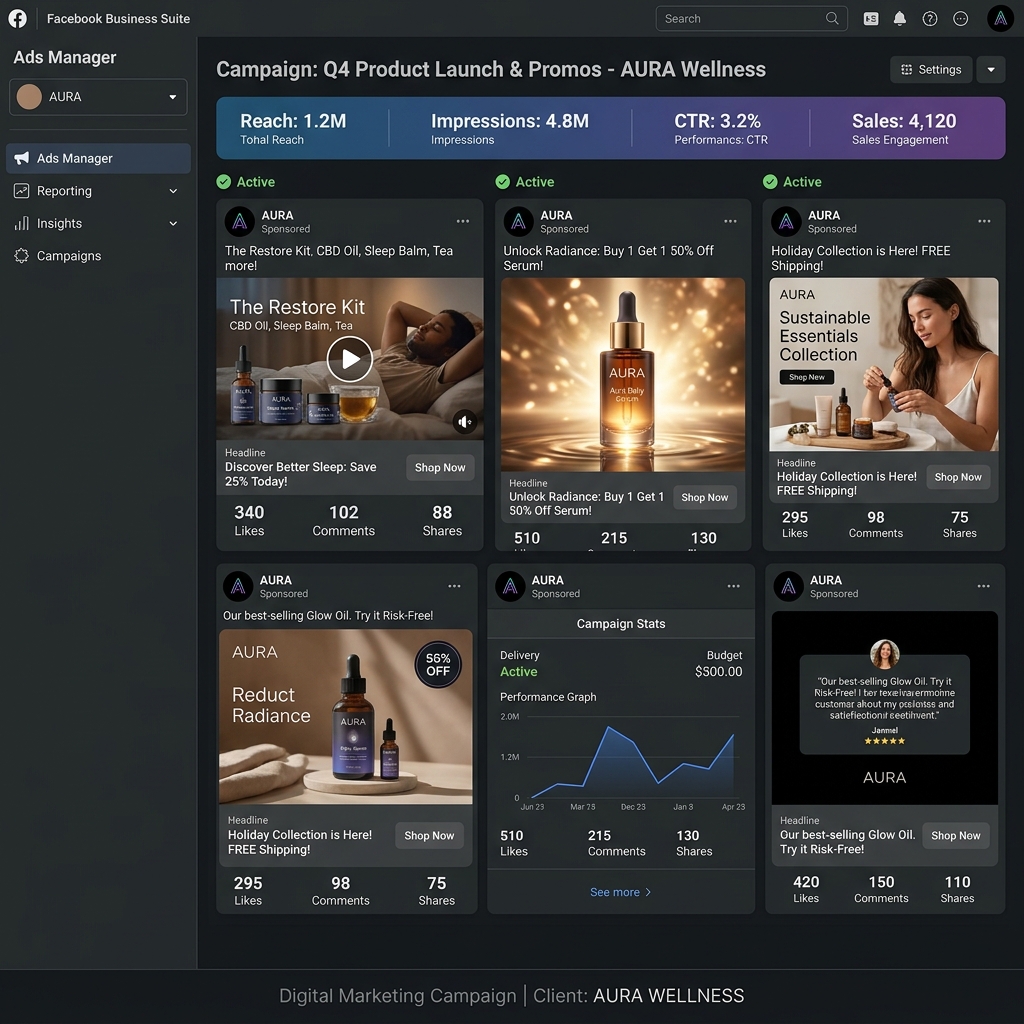Open the AURA account dropdown
This screenshot has height=1024, width=1024.
coord(98,97)
